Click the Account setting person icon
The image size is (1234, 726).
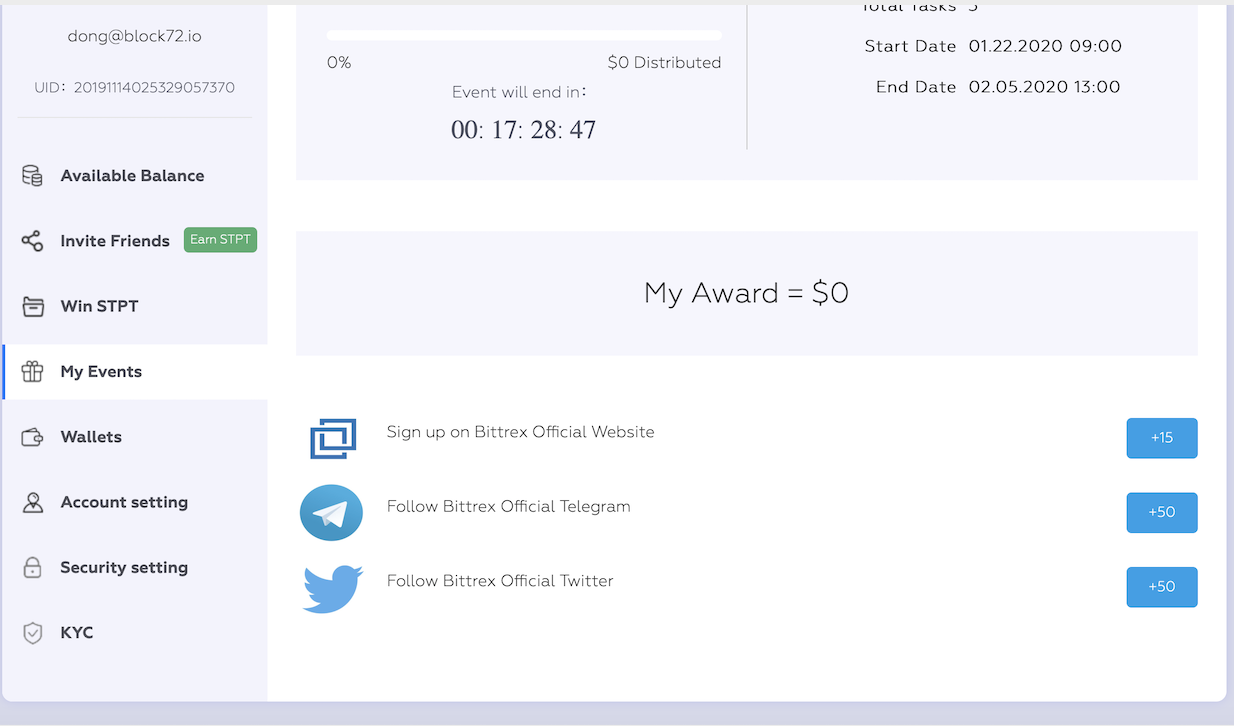click(32, 502)
